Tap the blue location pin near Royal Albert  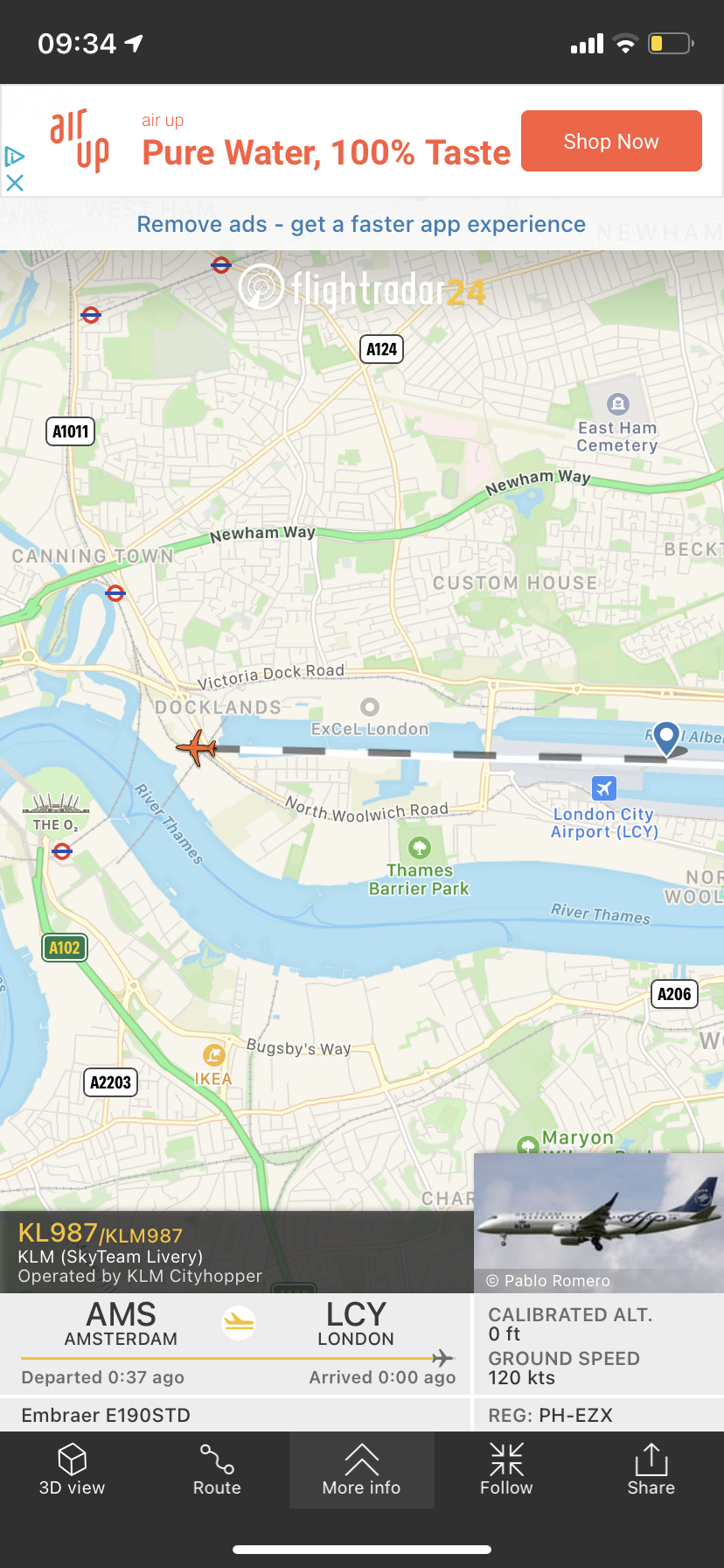click(667, 738)
